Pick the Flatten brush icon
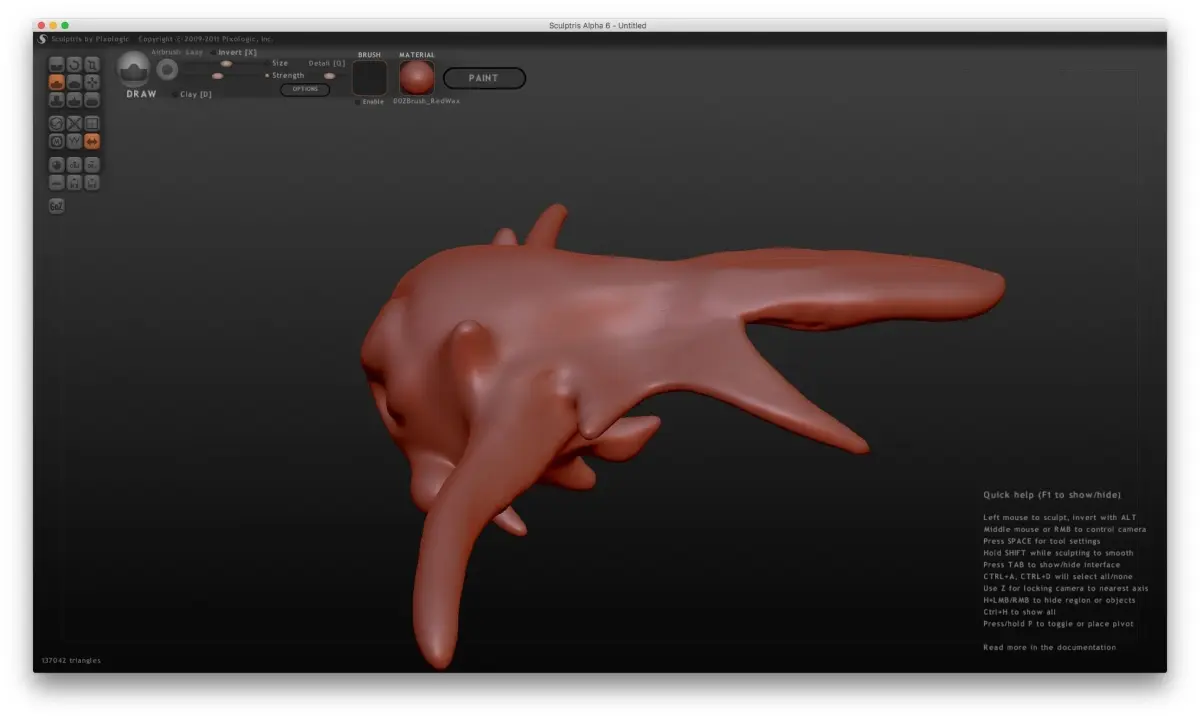Screen dimensions: 1200x720 click(74, 82)
